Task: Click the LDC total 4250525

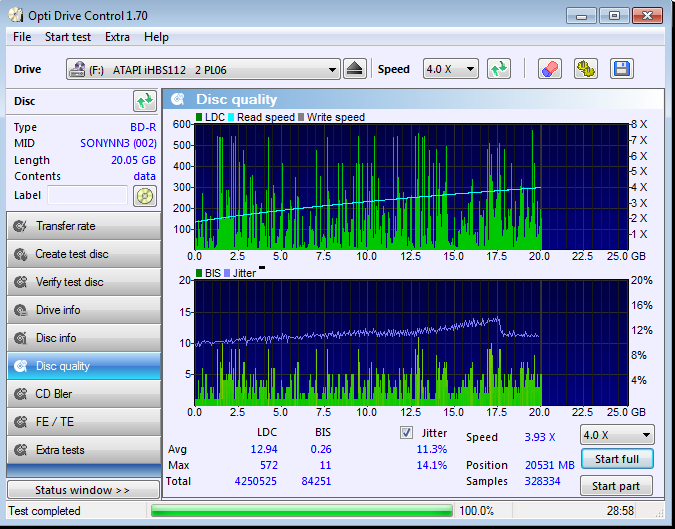Action: 256,481
